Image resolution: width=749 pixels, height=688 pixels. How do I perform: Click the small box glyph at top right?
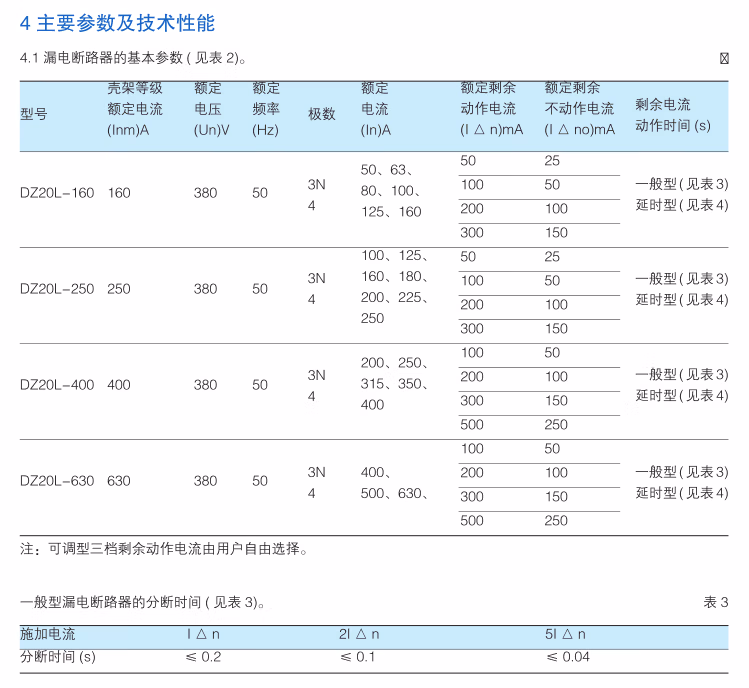pyautogui.click(x=724, y=58)
